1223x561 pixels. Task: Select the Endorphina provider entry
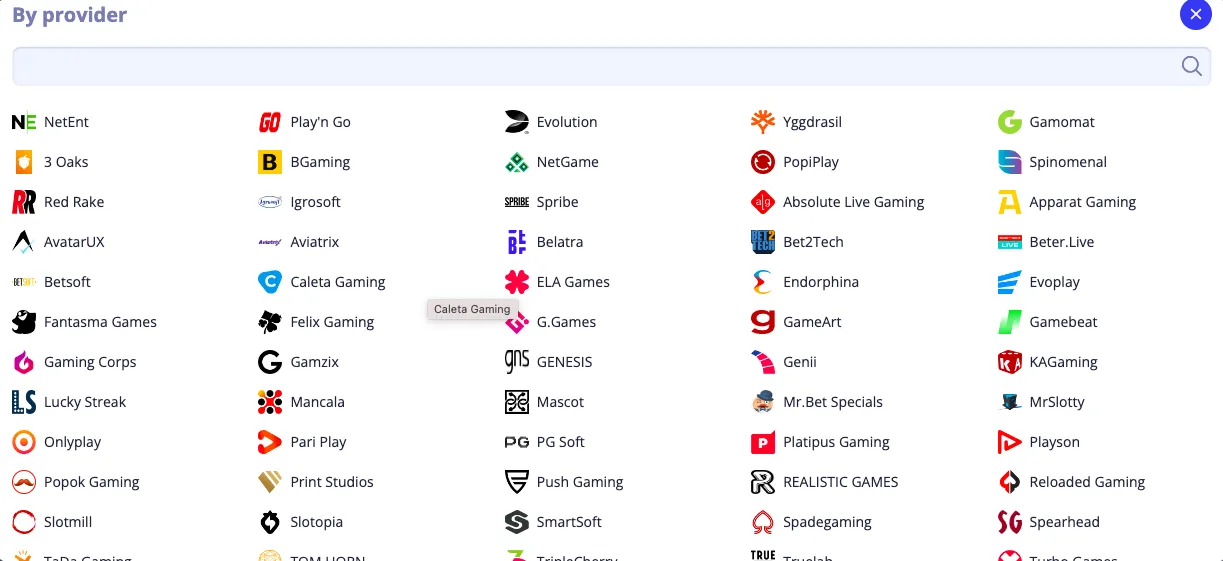click(x=820, y=282)
